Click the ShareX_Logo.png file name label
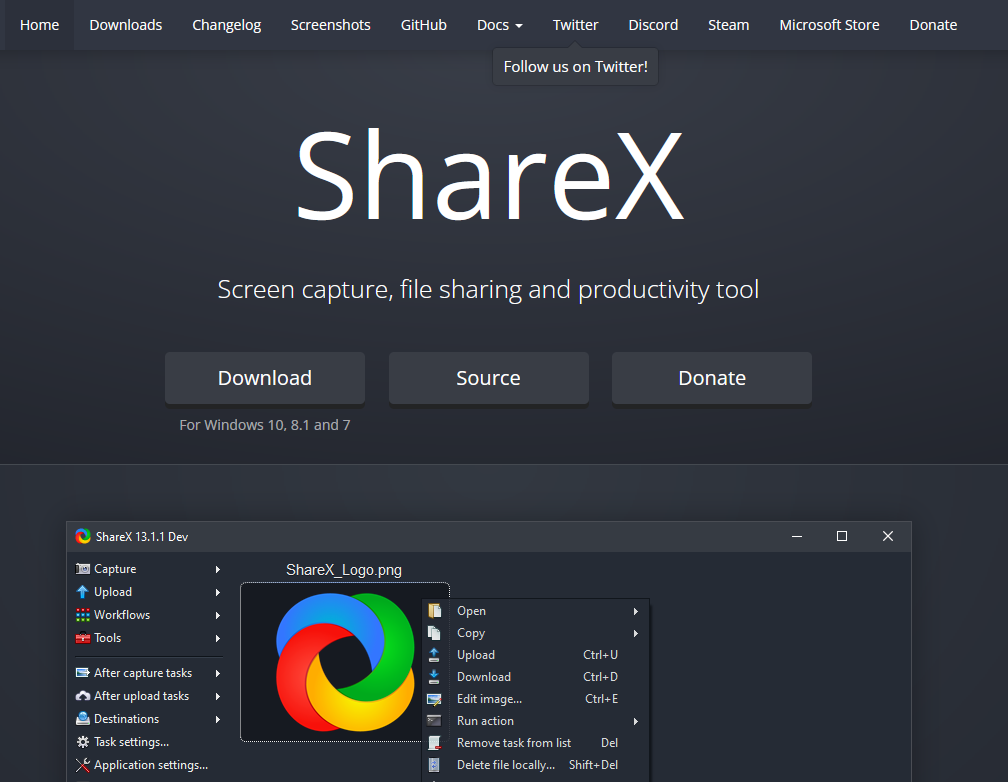1008x782 pixels. 344,570
